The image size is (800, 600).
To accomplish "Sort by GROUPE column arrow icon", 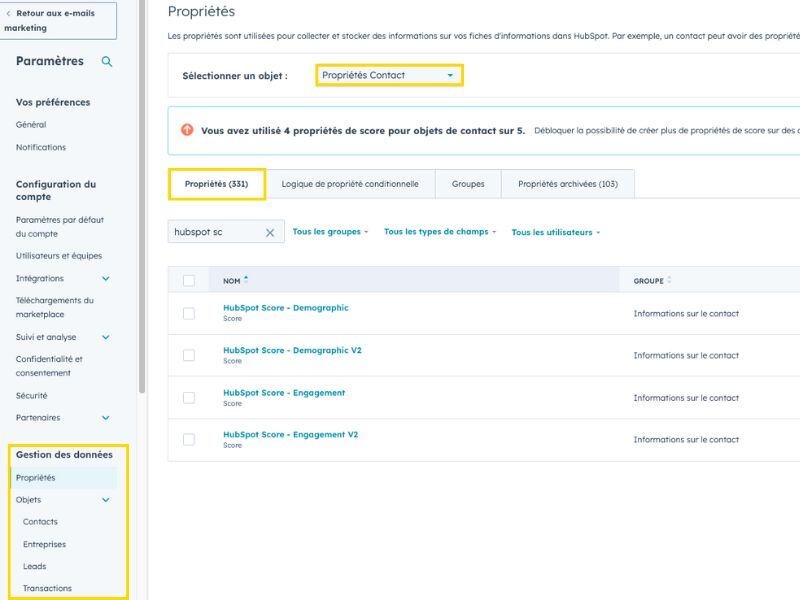I will pos(669,280).
